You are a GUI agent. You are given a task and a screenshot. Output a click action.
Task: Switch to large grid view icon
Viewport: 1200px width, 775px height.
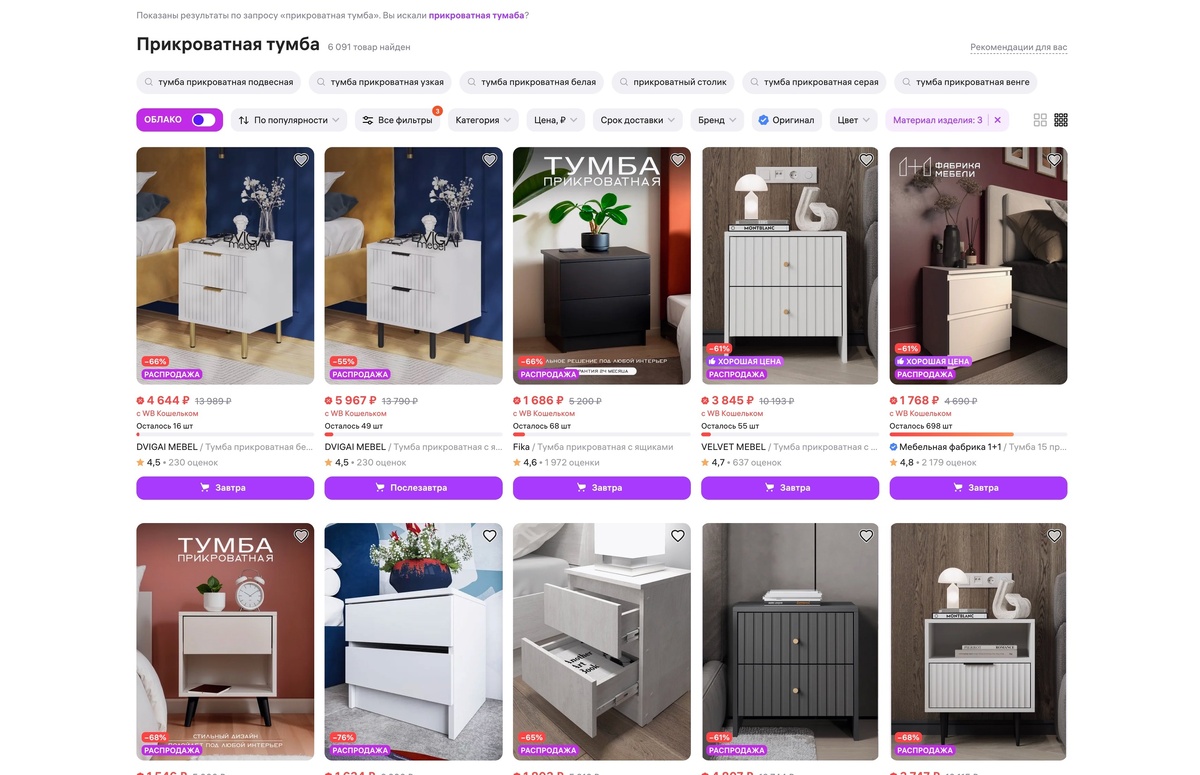[x=1040, y=120]
